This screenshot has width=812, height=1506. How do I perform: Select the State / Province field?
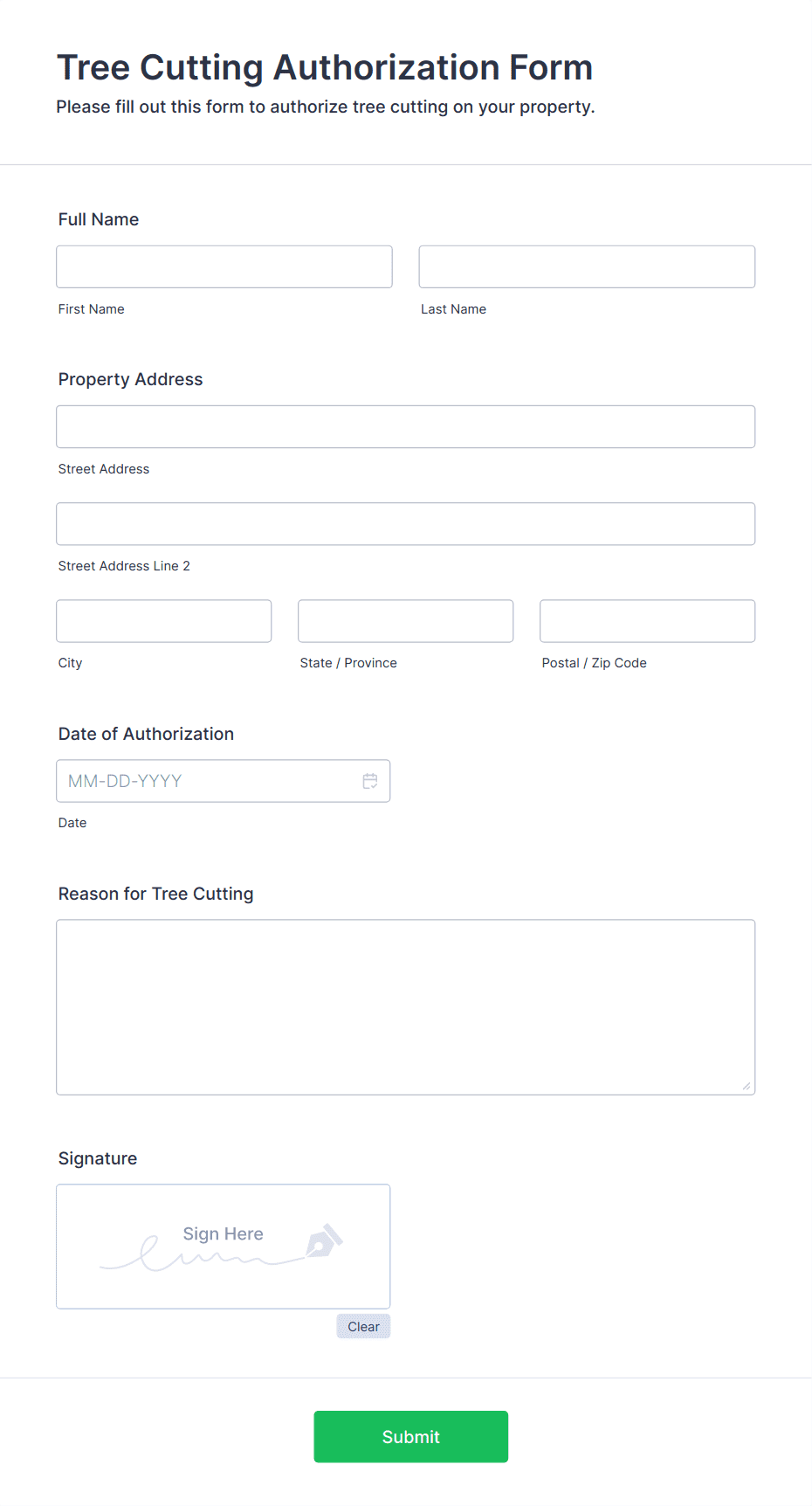pos(406,621)
